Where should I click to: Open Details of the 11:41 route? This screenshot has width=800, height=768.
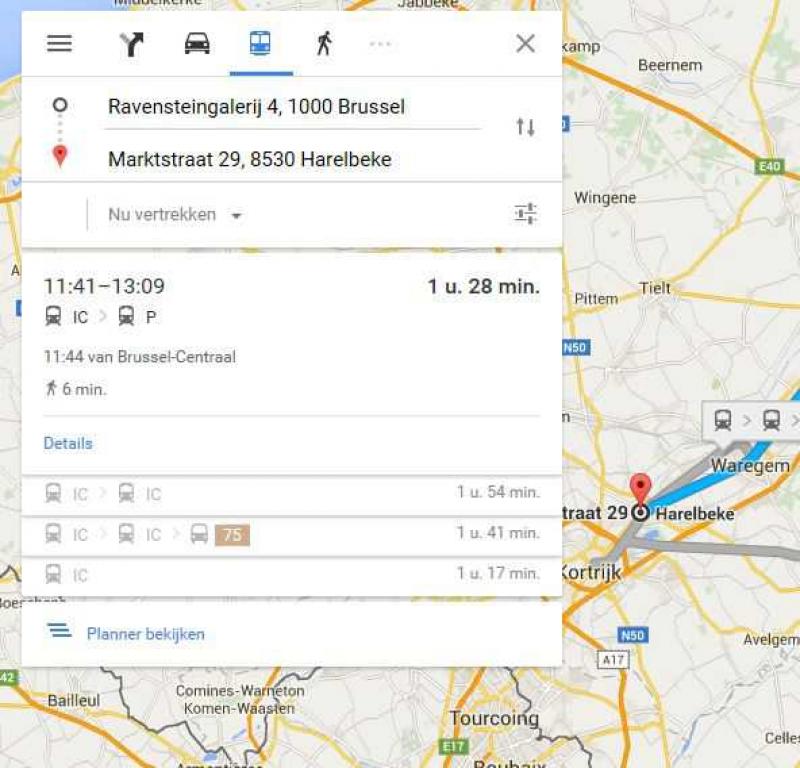[68, 443]
